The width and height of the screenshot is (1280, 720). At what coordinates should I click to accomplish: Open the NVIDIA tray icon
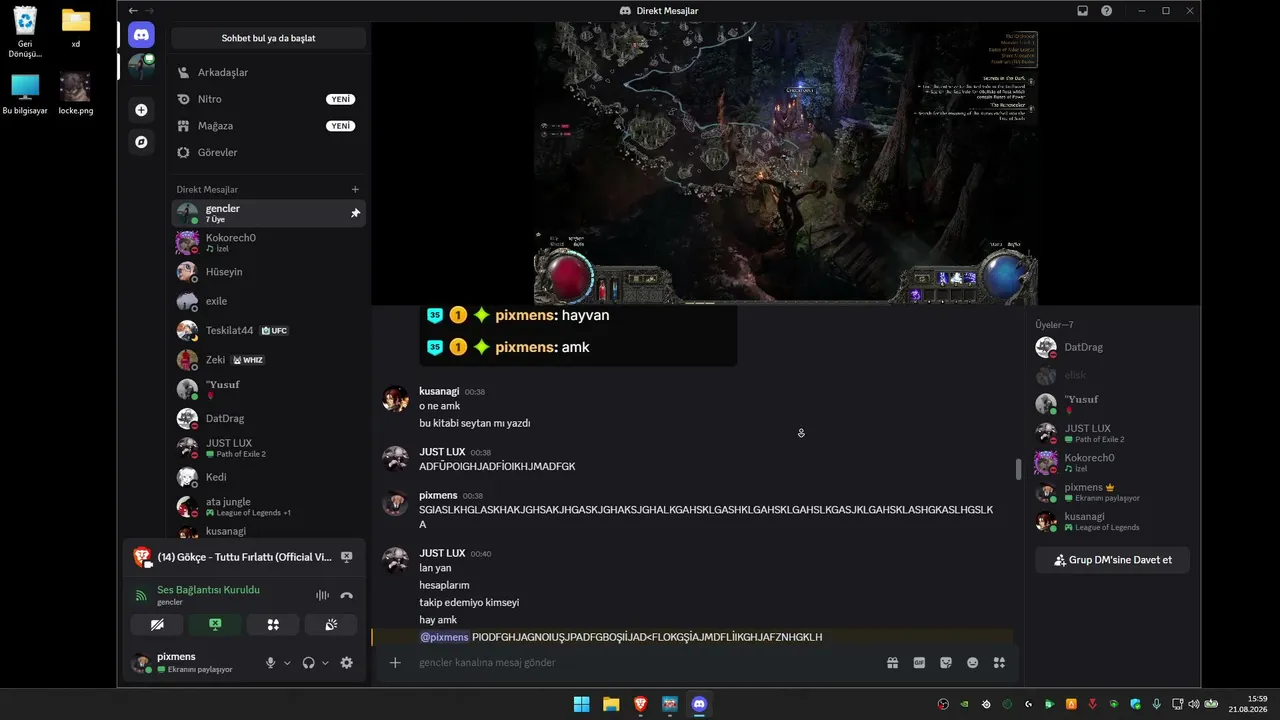point(964,704)
